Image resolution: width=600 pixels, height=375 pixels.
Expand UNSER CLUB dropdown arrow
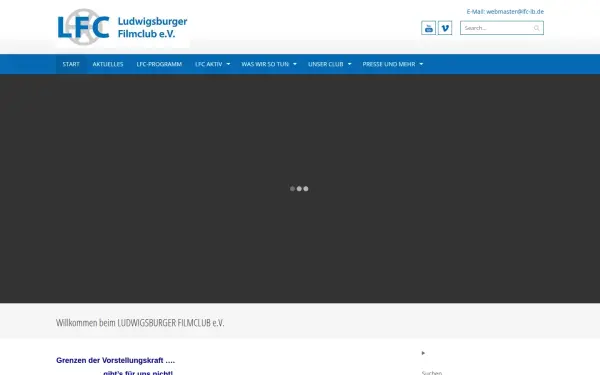pyautogui.click(x=349, y=64)
